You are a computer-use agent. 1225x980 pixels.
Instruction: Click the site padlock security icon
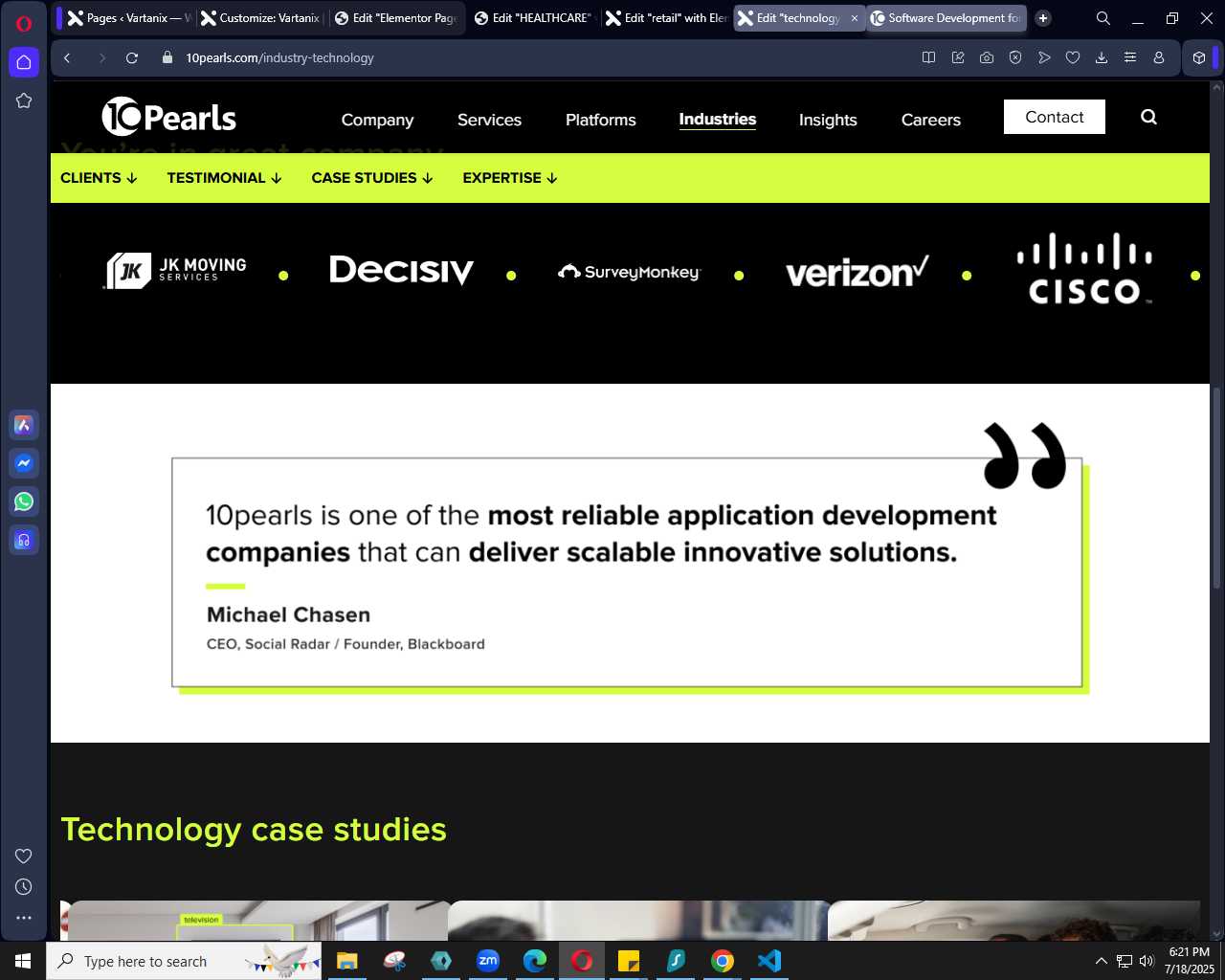[x=167, y=57]
